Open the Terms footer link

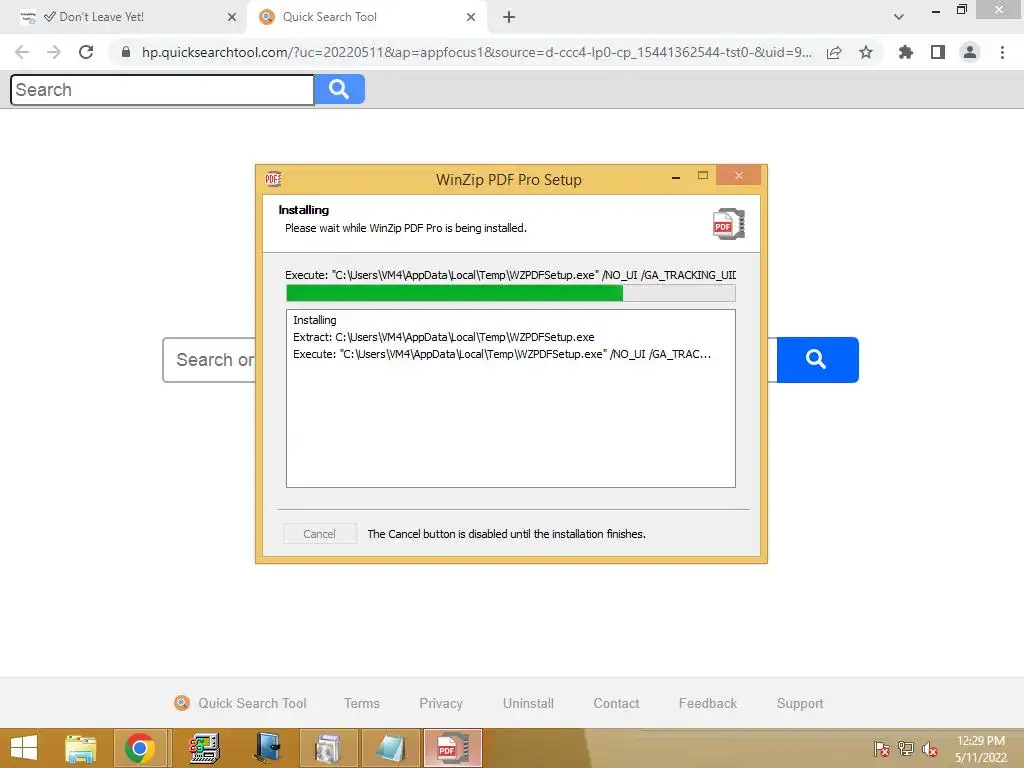tap(362, 703)
